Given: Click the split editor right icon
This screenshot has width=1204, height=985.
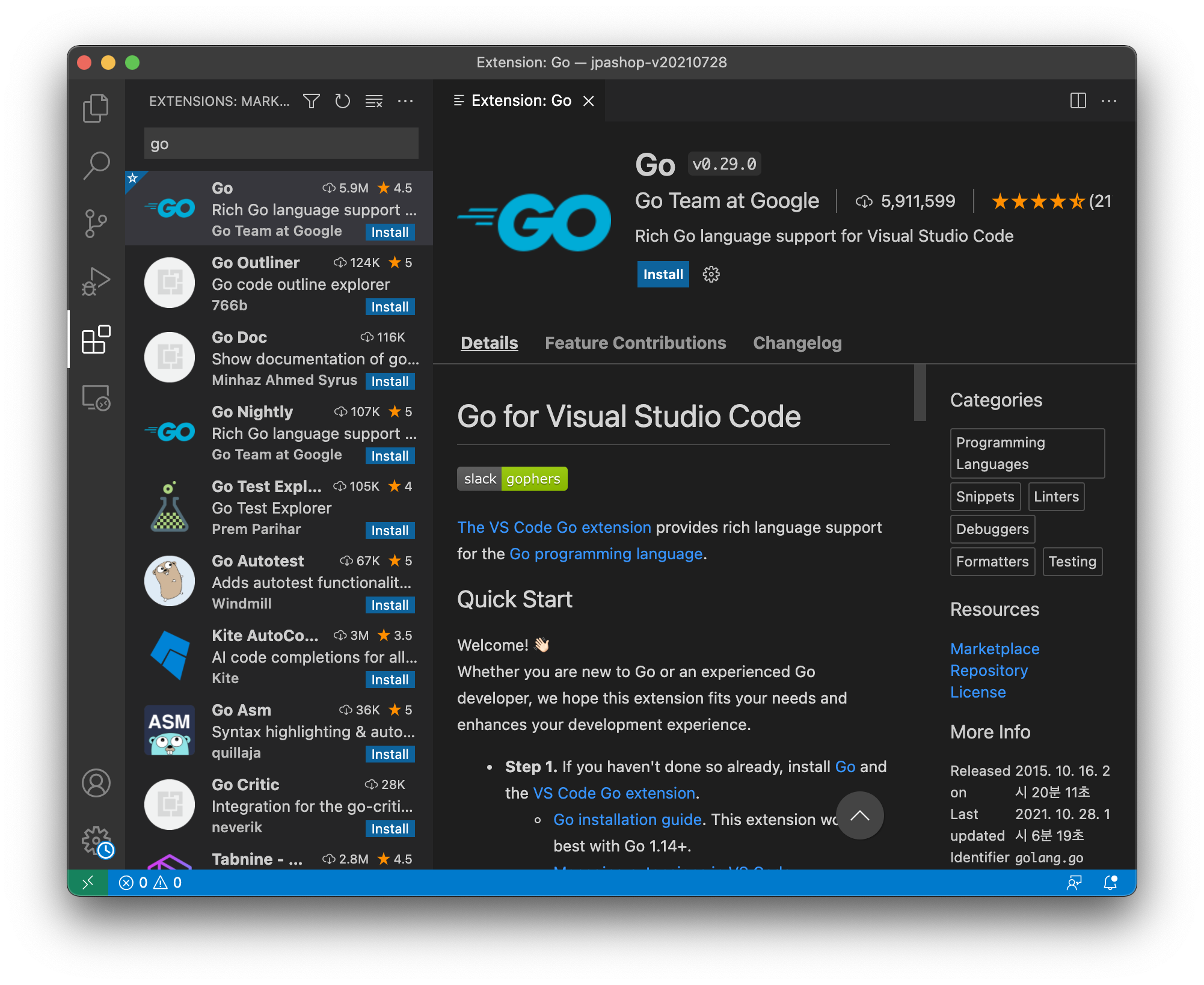Looking at the screenshot, I should pos(1078,100).
